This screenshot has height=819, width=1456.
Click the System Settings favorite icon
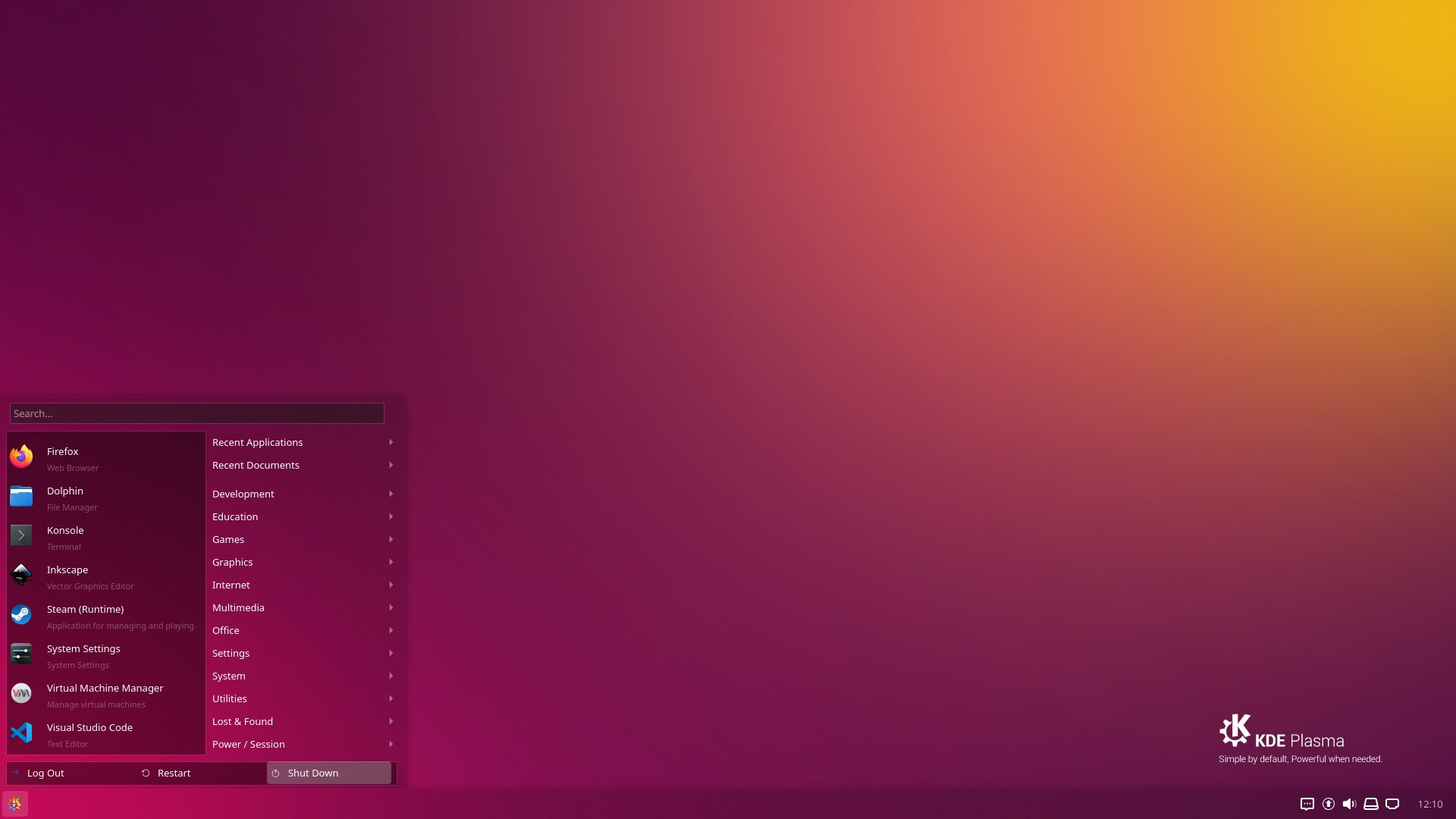coord(21,654)
